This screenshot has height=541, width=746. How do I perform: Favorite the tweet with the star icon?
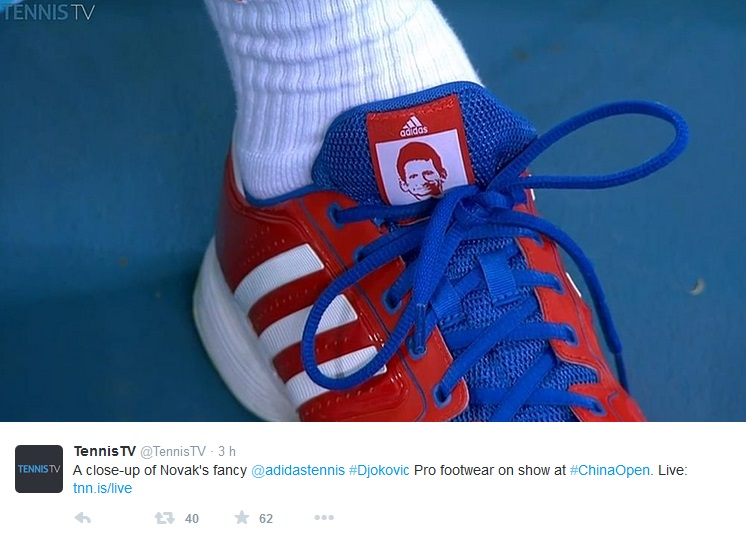(x=242, y=517)
